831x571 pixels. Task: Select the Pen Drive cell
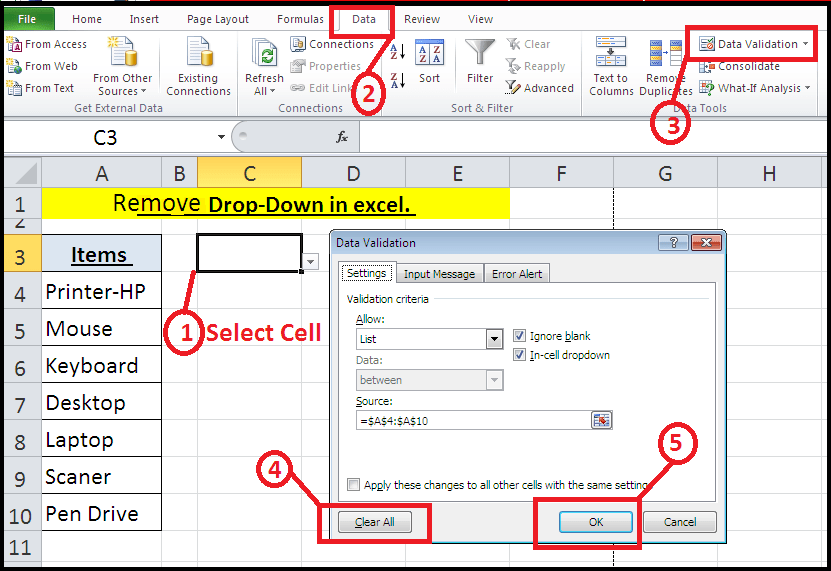(x=102, y=513)
